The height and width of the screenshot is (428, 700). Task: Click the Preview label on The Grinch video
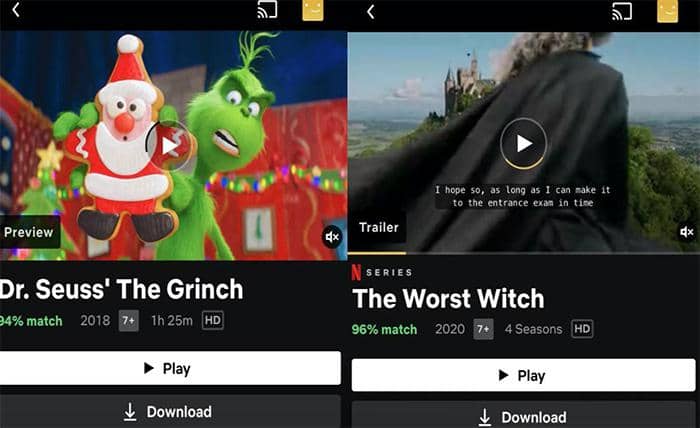(x=29, y=232)
